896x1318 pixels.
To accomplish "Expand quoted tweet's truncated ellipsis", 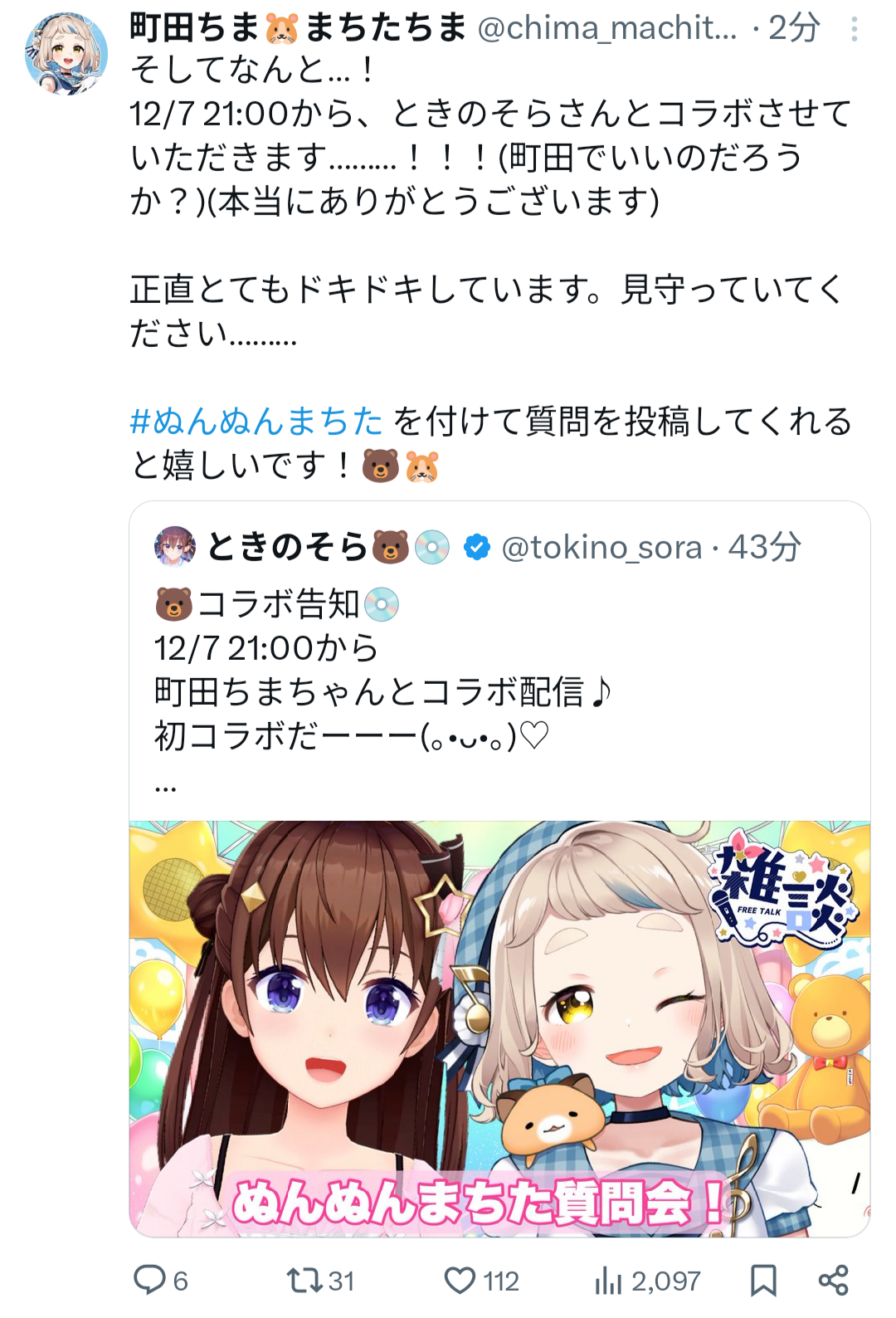I will point(165,783).
